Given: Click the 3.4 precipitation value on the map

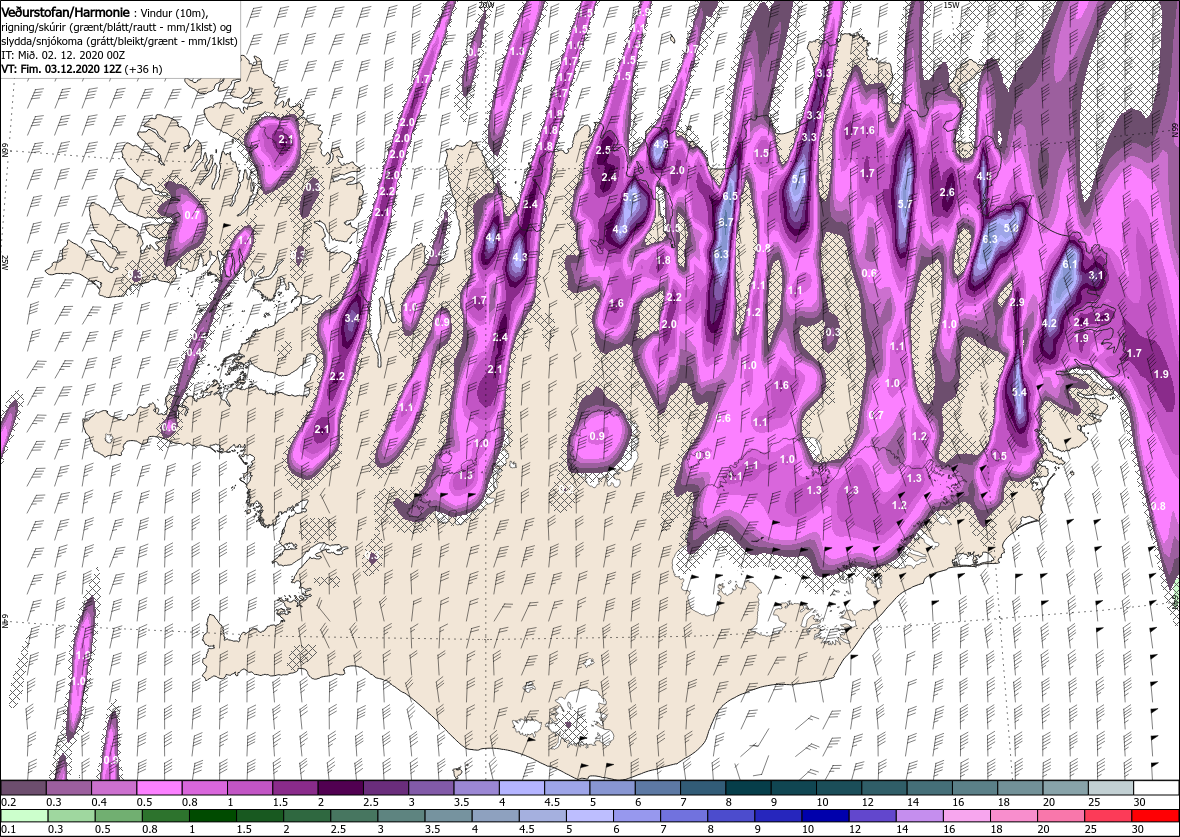Looking at the screenshot, I should click(351, 318).
